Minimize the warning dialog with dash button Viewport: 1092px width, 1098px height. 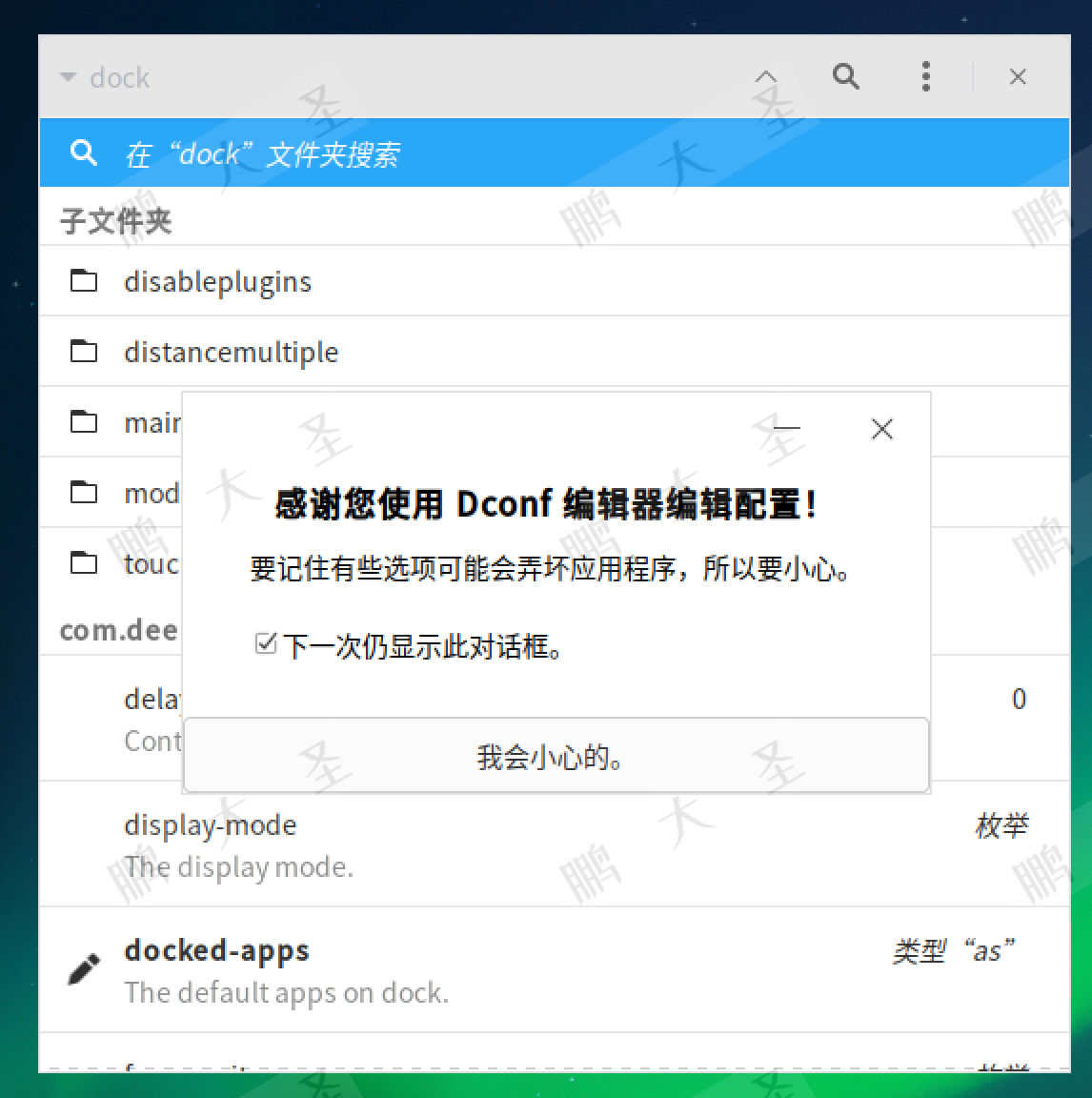point(787,428)
